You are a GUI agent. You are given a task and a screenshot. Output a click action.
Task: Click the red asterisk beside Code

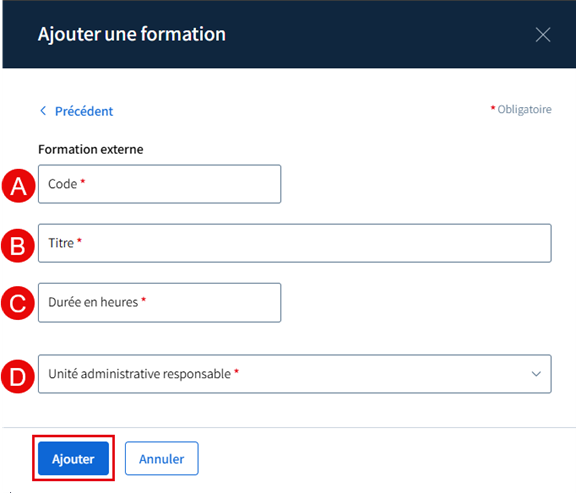(83, 181)
